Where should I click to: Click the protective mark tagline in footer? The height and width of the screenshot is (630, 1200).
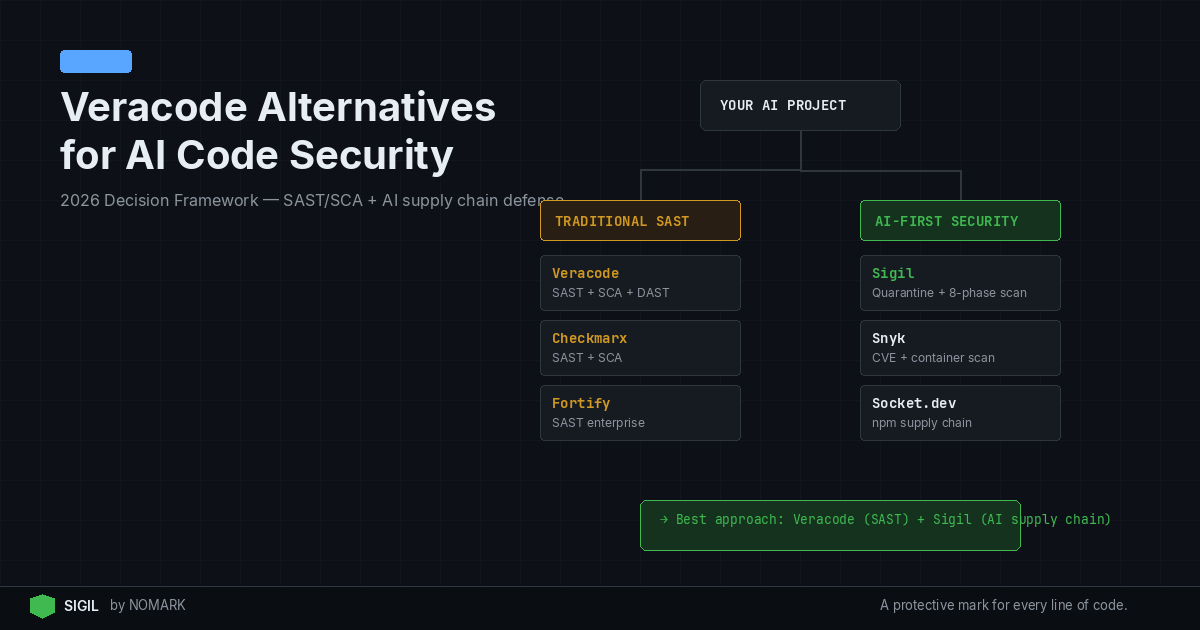(1003, 606)
